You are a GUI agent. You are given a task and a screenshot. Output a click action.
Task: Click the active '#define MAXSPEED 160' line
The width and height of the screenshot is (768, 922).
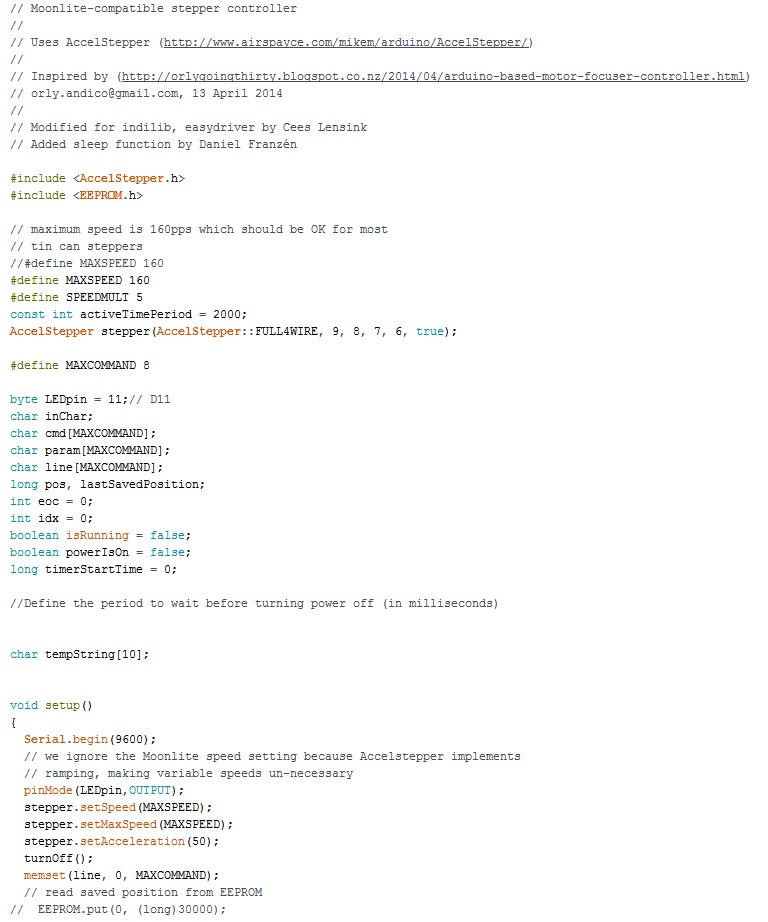80,281
